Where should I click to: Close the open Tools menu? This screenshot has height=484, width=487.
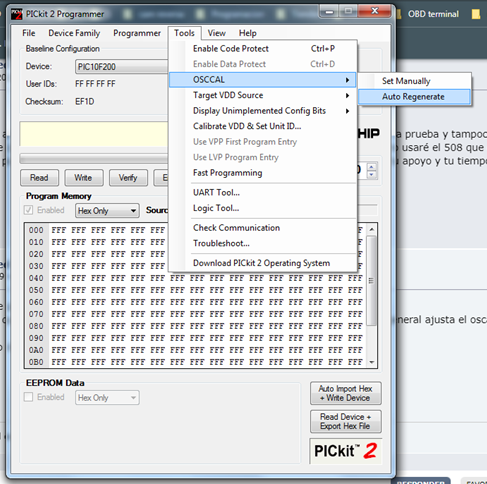tap(184, 33)
